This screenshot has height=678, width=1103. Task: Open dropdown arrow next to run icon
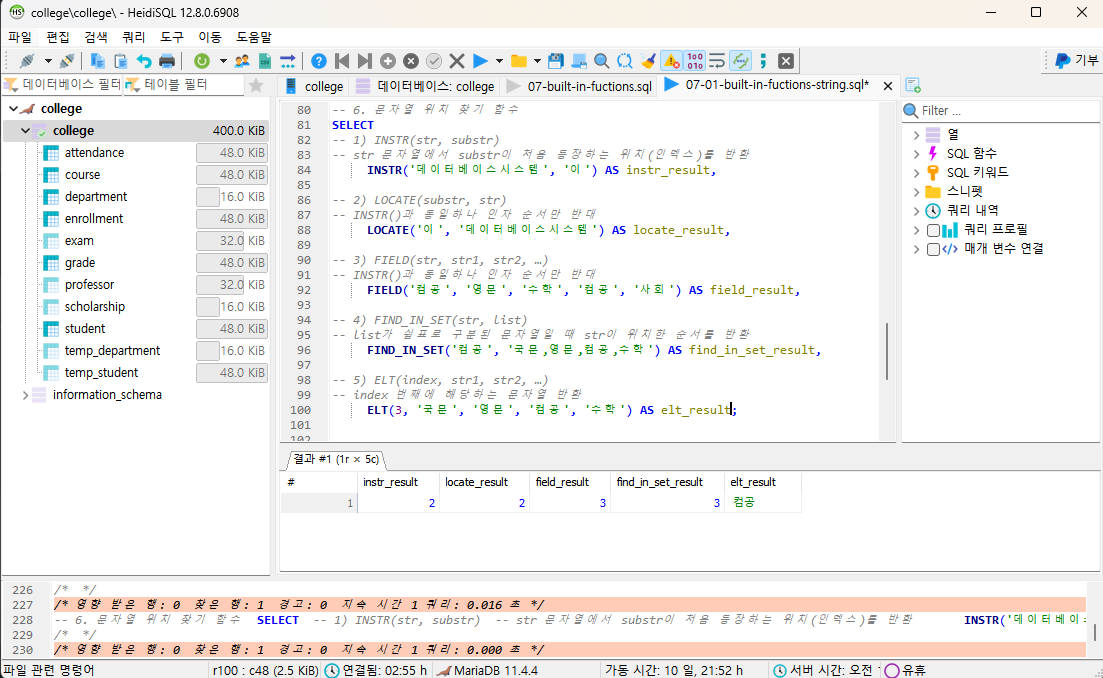point(499,61)
